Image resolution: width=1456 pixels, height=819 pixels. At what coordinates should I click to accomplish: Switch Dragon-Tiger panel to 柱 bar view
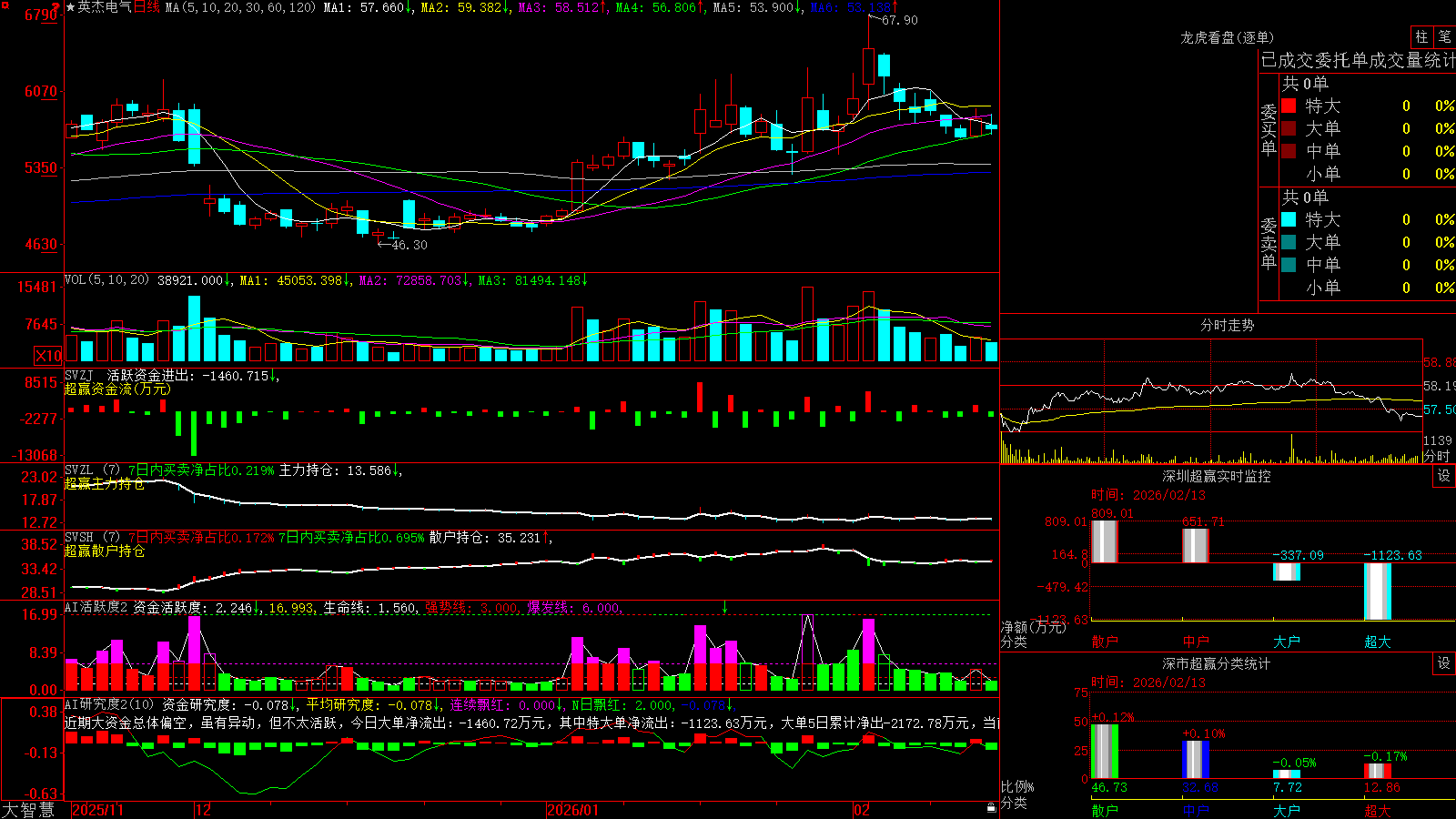1421,36
